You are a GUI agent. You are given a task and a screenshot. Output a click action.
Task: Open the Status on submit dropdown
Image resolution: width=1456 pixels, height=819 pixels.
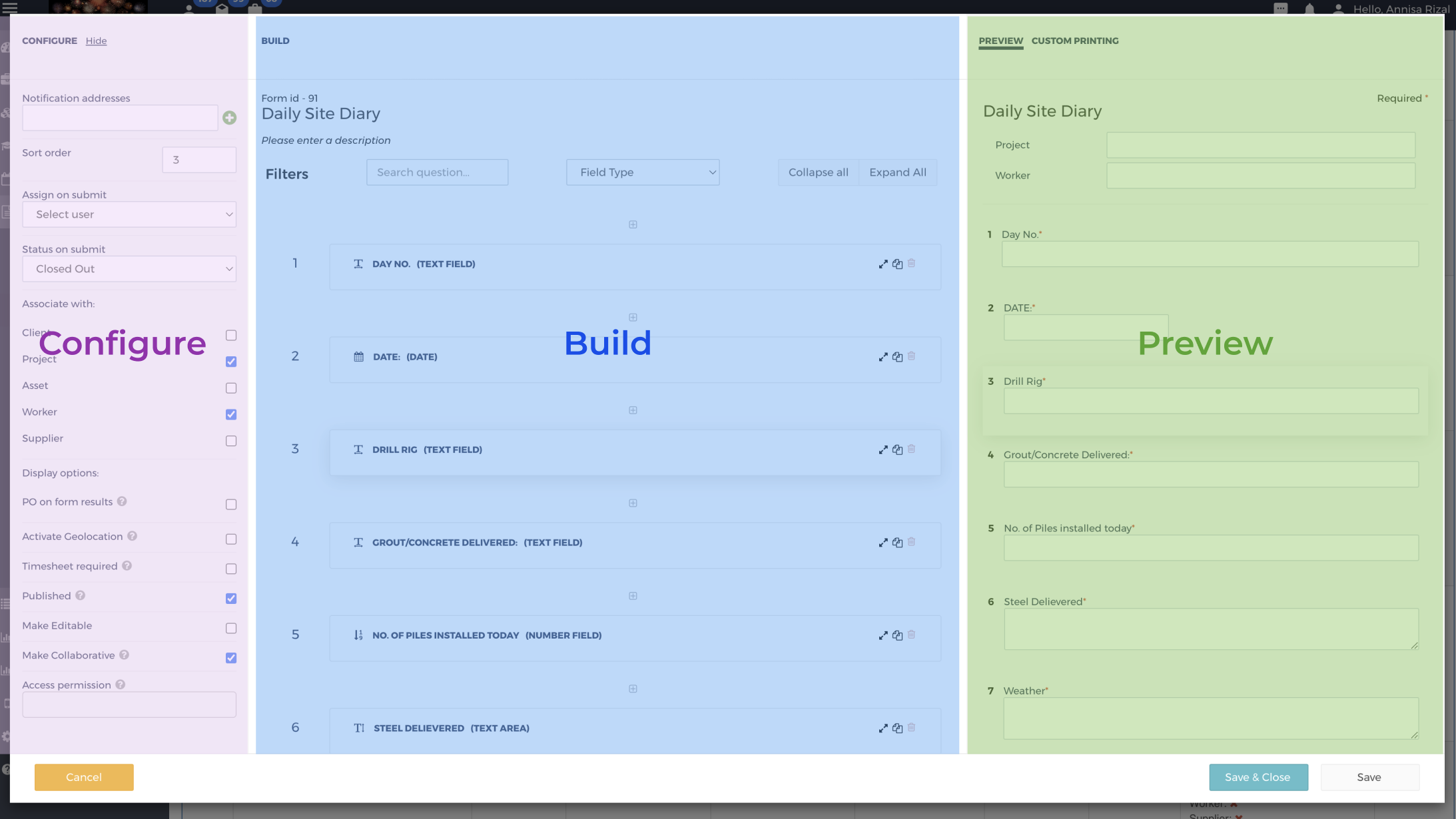[129, 268]
